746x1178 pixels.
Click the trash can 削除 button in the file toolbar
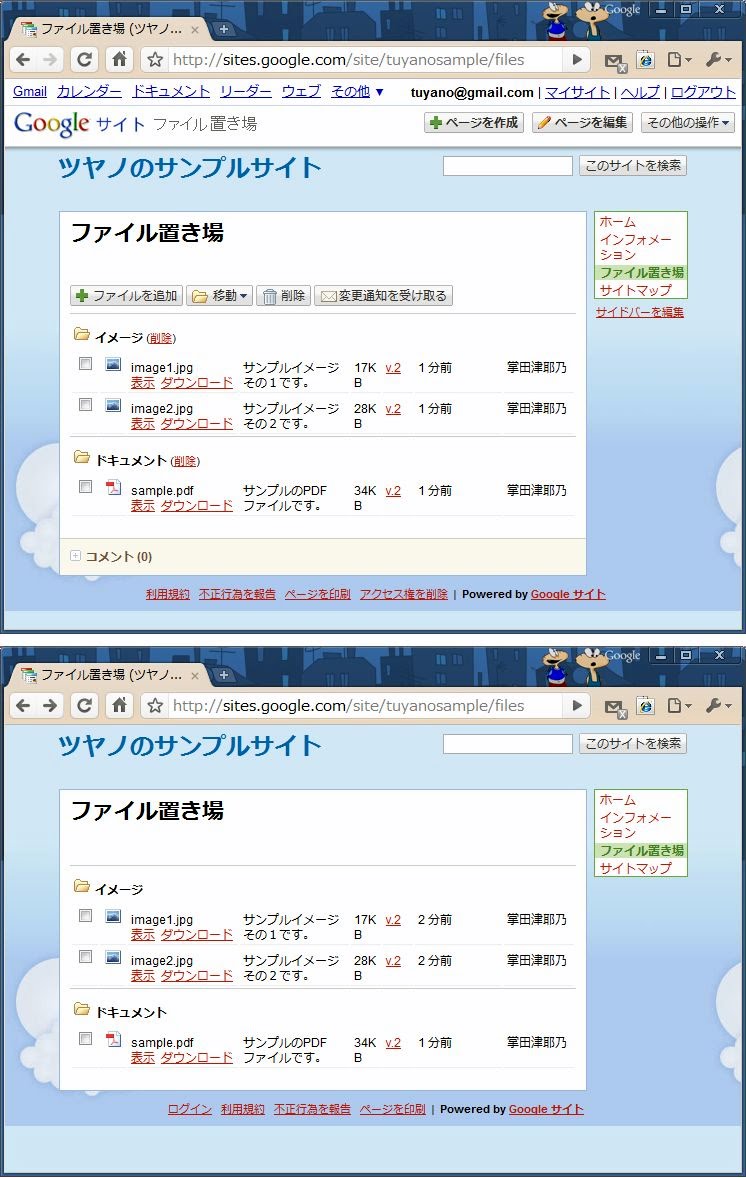[x=283, y=296]
